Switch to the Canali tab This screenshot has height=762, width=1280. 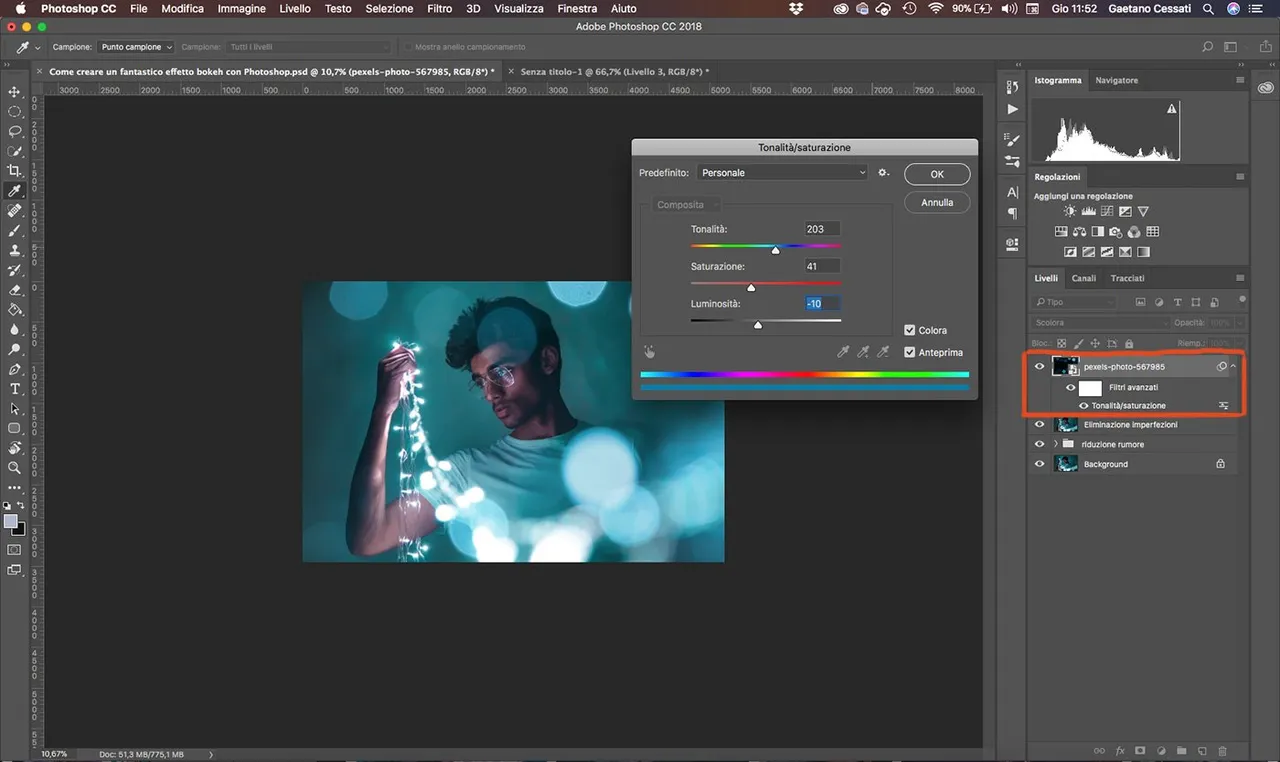click(x=1084, y=278)
